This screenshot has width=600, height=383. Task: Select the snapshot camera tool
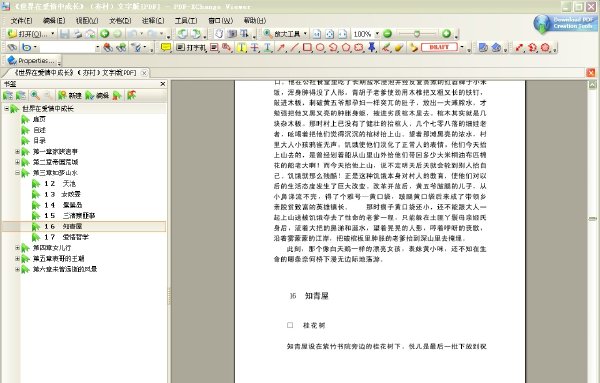pyautogui.click(x=232, y=34)
